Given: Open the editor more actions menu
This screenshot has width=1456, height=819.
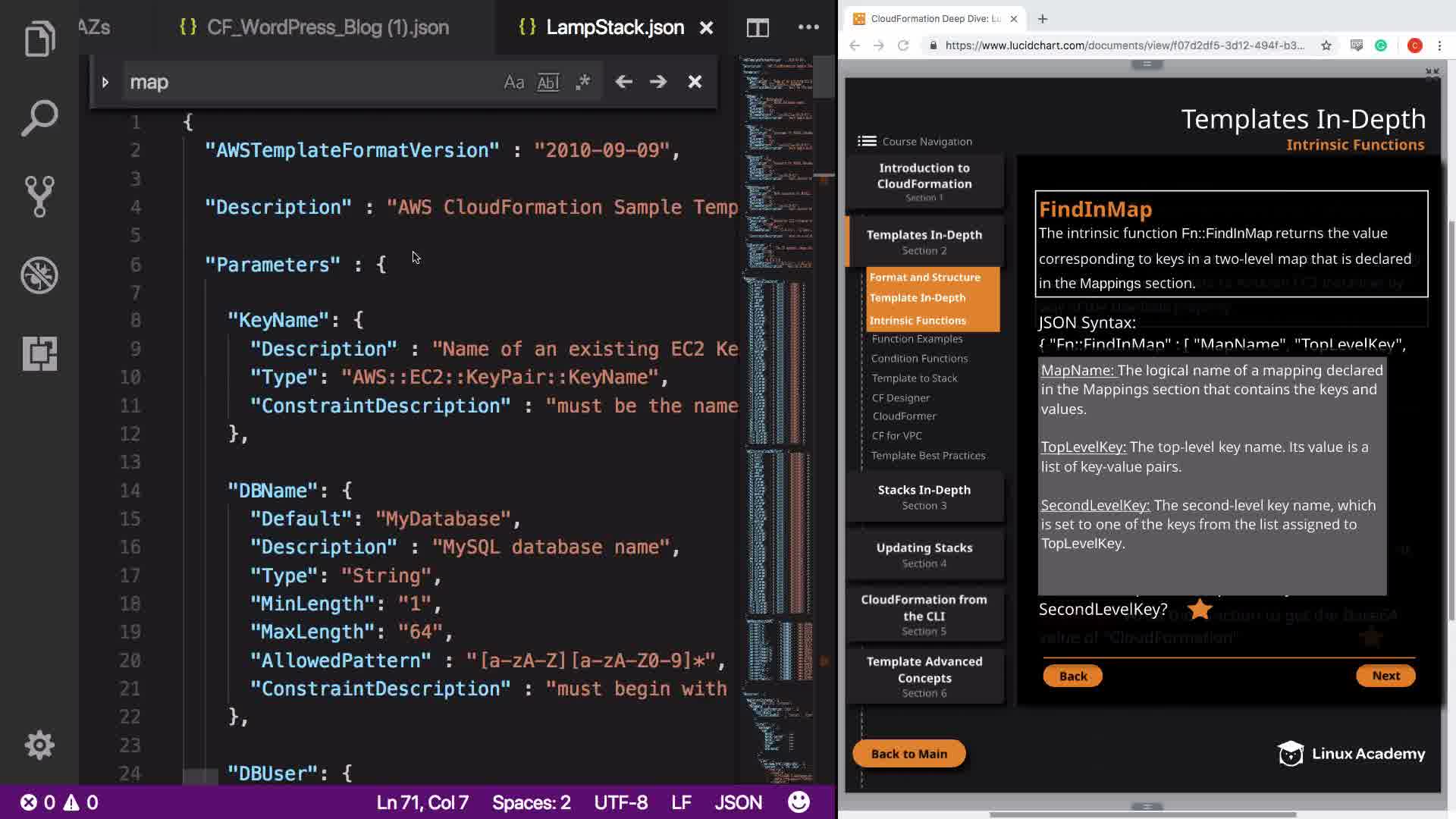Looking at the screenshot, I should tap(808, 28).
